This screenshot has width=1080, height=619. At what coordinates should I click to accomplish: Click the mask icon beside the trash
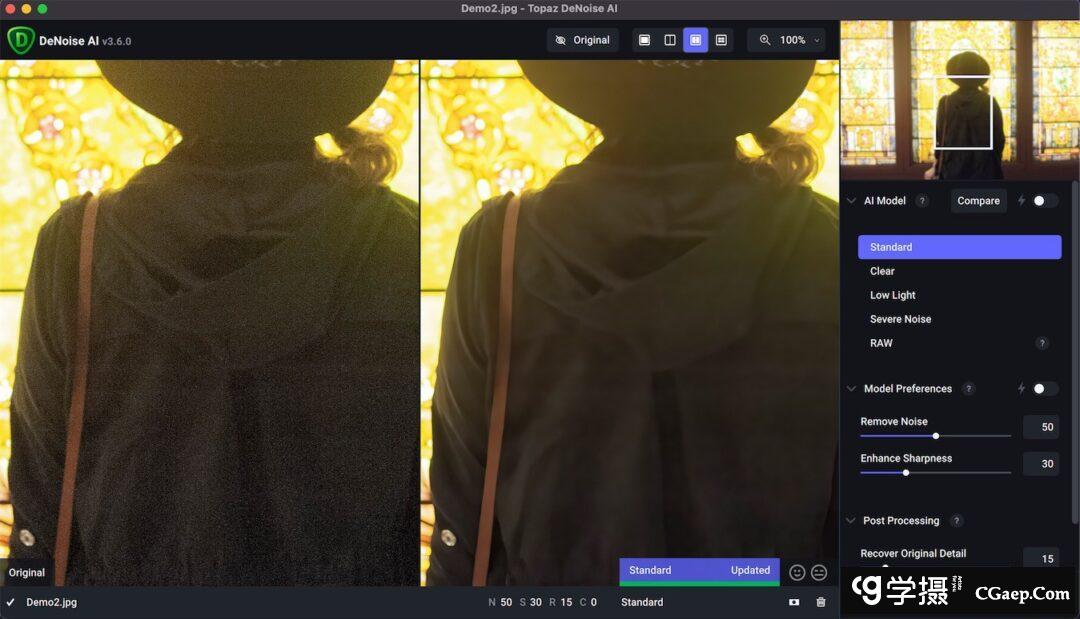pos(794,602)
